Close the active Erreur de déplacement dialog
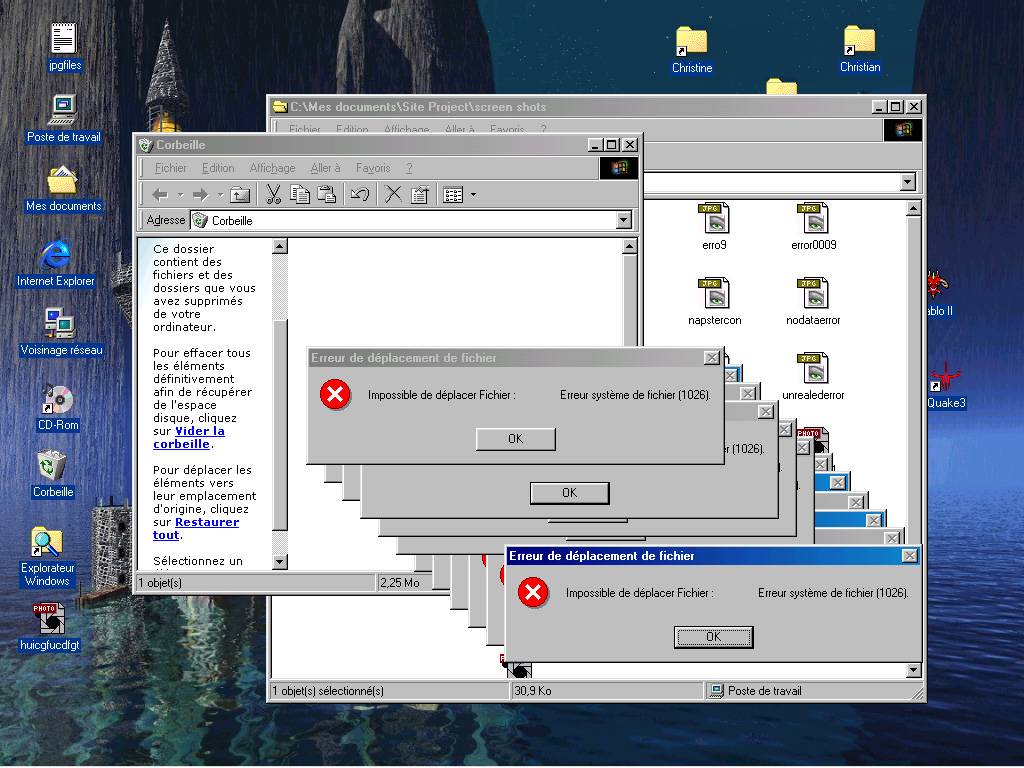1024x768 pixels. point(909,556)
